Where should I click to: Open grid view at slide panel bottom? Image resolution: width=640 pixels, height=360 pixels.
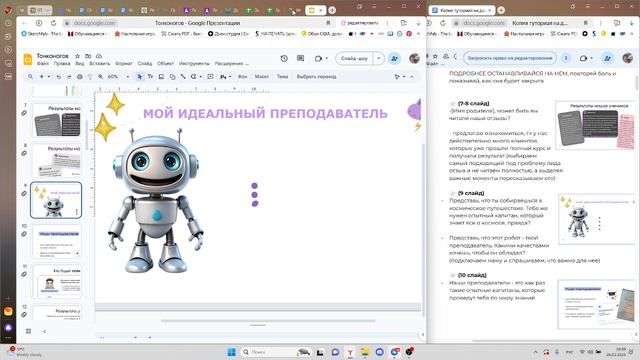[28, 331]
